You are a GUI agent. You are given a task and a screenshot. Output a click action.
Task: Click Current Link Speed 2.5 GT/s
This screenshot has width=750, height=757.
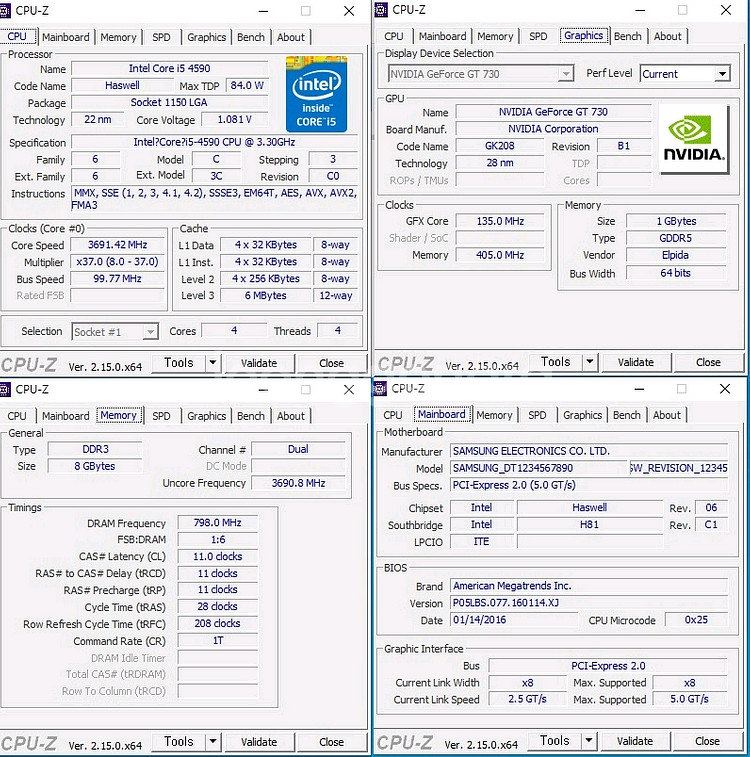tap(527, 699)
